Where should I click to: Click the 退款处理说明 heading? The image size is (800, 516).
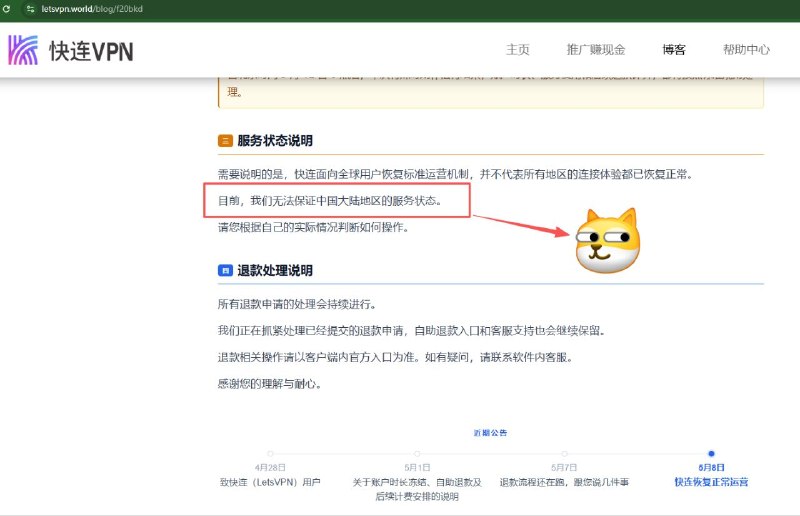[x=275, y=271]
